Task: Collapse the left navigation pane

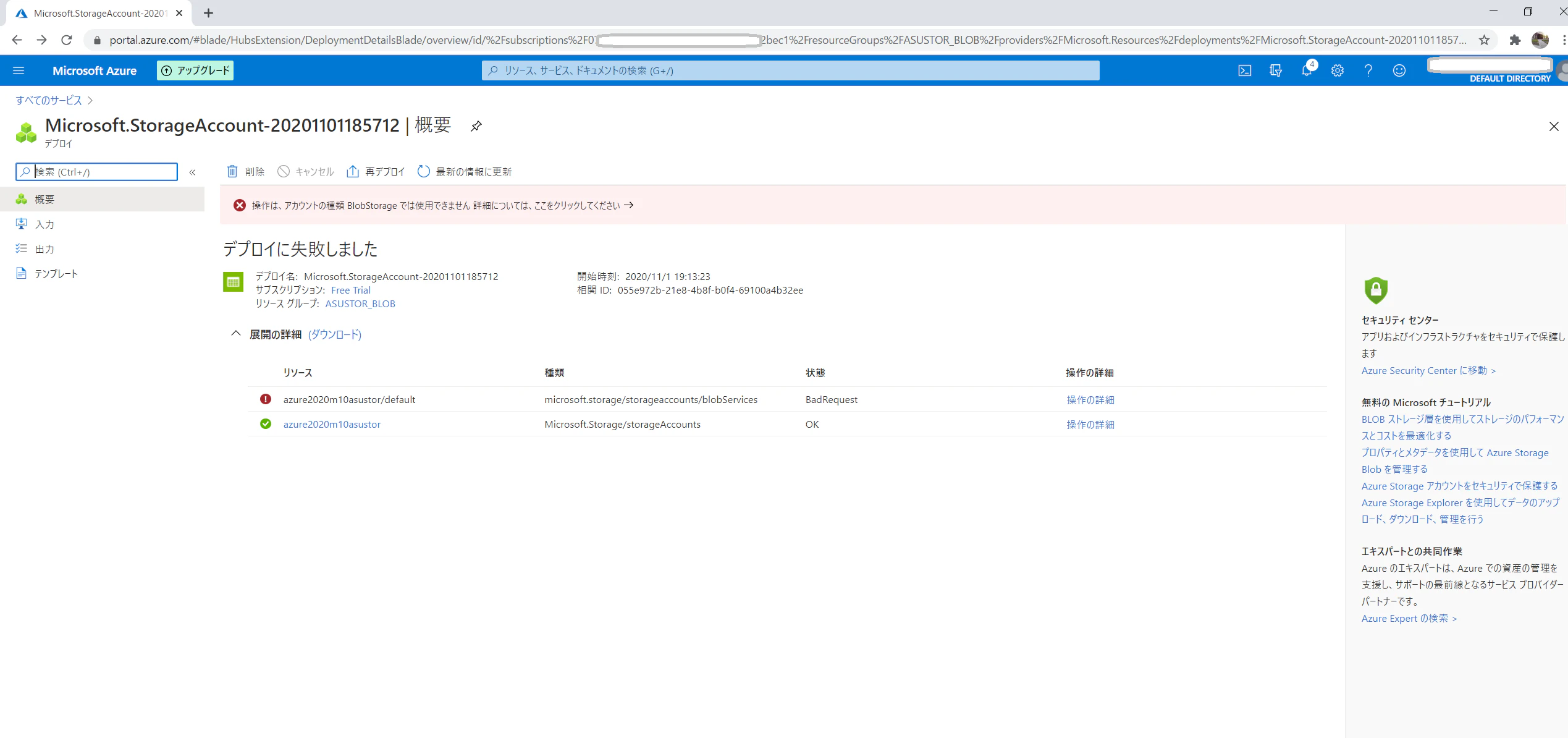Action: click(x=192, y=172)
